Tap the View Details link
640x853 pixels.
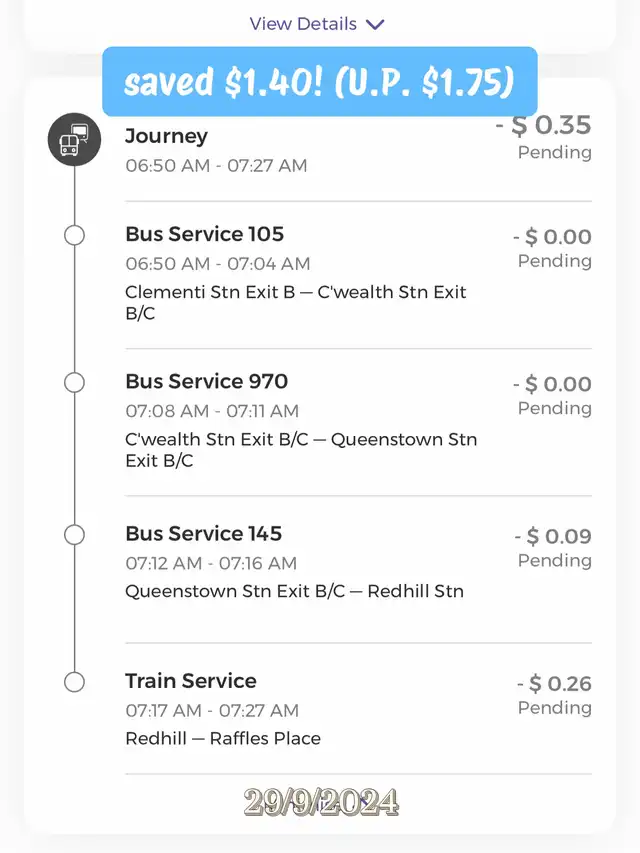(303, 24)
